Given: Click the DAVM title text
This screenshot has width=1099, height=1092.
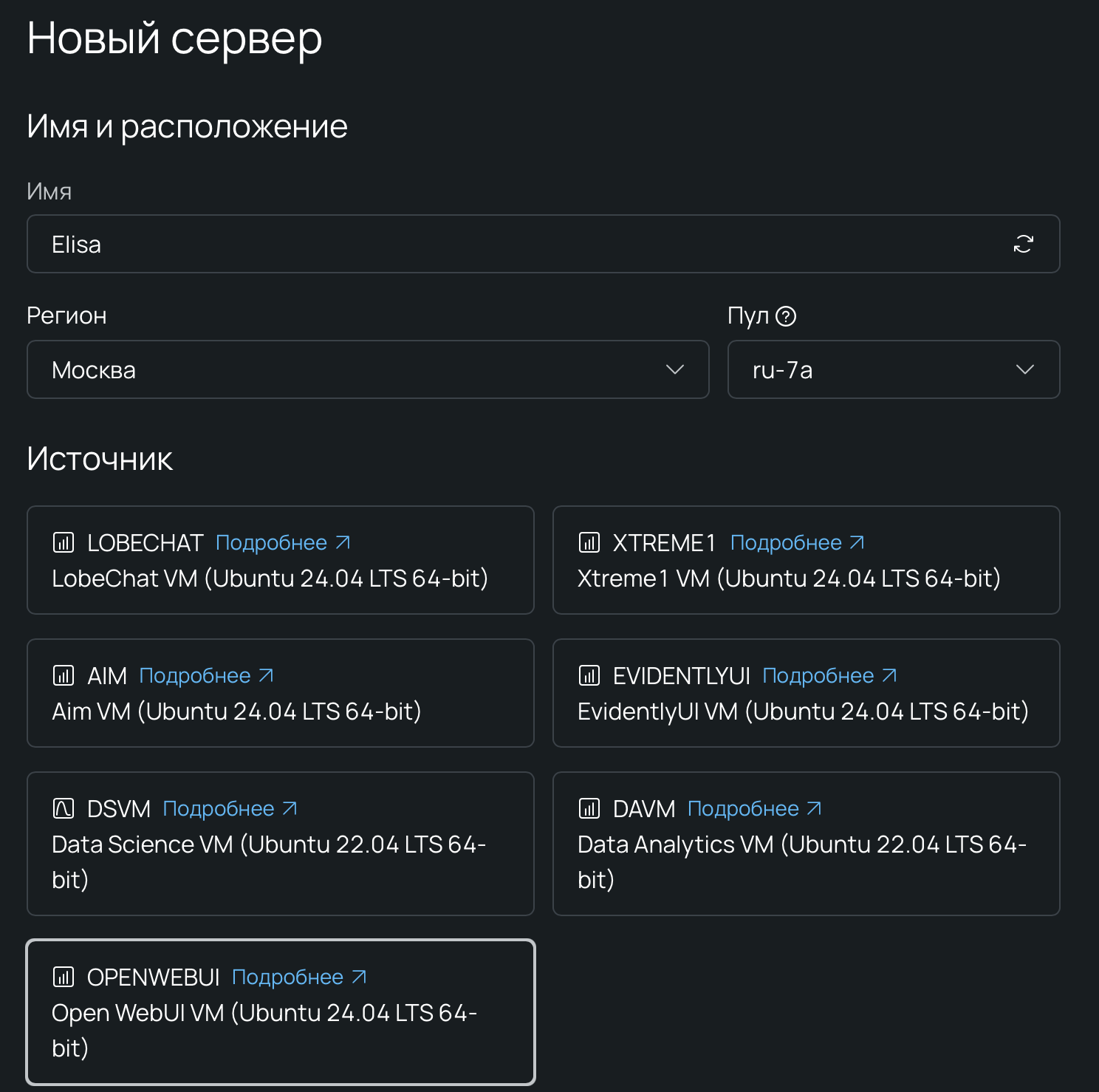Looking at the screenshot, I should point(644,809).
